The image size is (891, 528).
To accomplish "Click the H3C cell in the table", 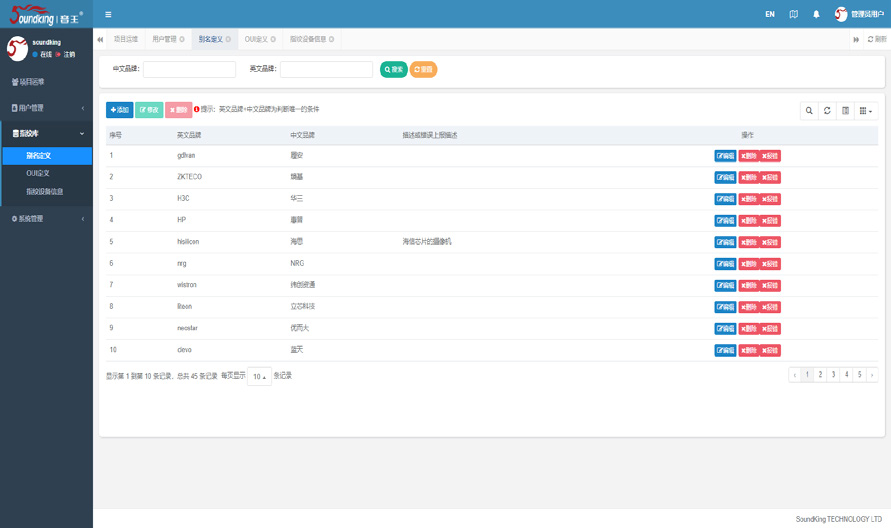I will point(183,198).
